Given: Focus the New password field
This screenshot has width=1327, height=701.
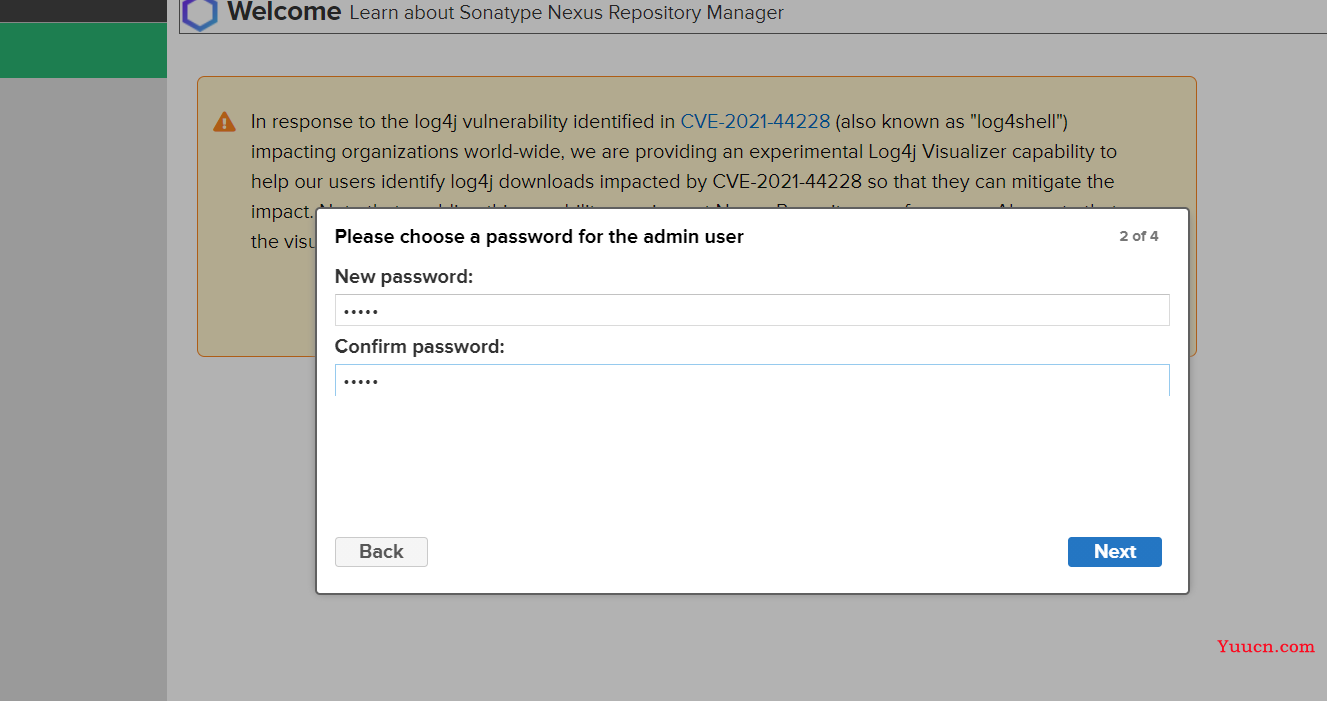Looking at the screenshot, I should (x=752, y=310).
